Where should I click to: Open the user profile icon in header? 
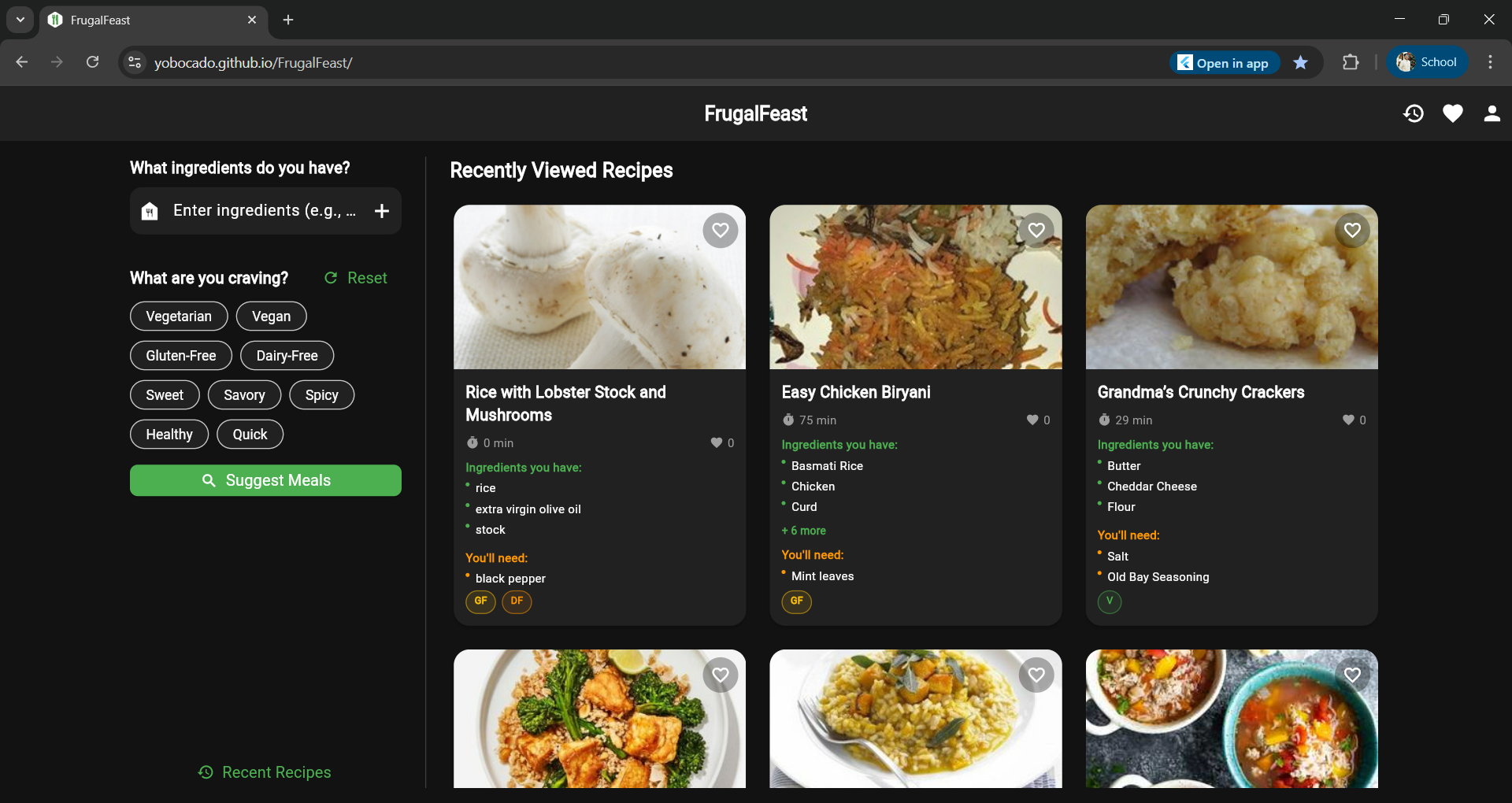(1492, 113)
